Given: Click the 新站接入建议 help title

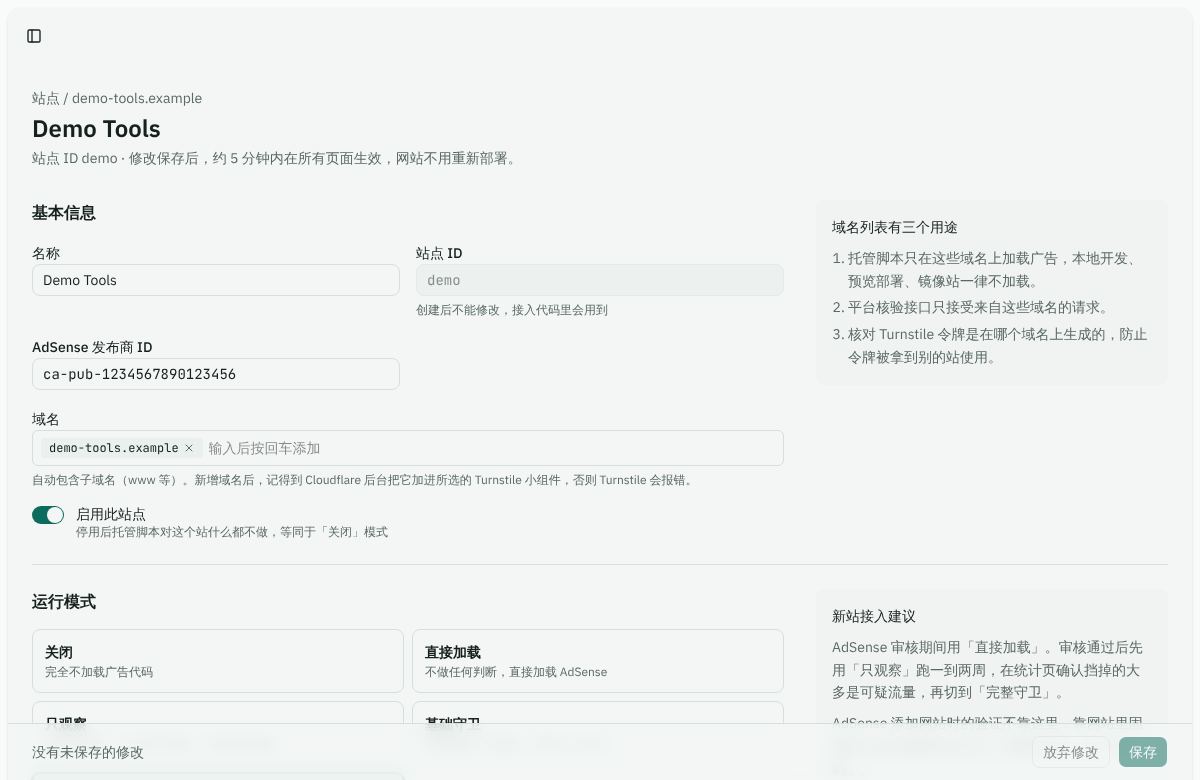Looking at the screenshot, I should [874, 616].
